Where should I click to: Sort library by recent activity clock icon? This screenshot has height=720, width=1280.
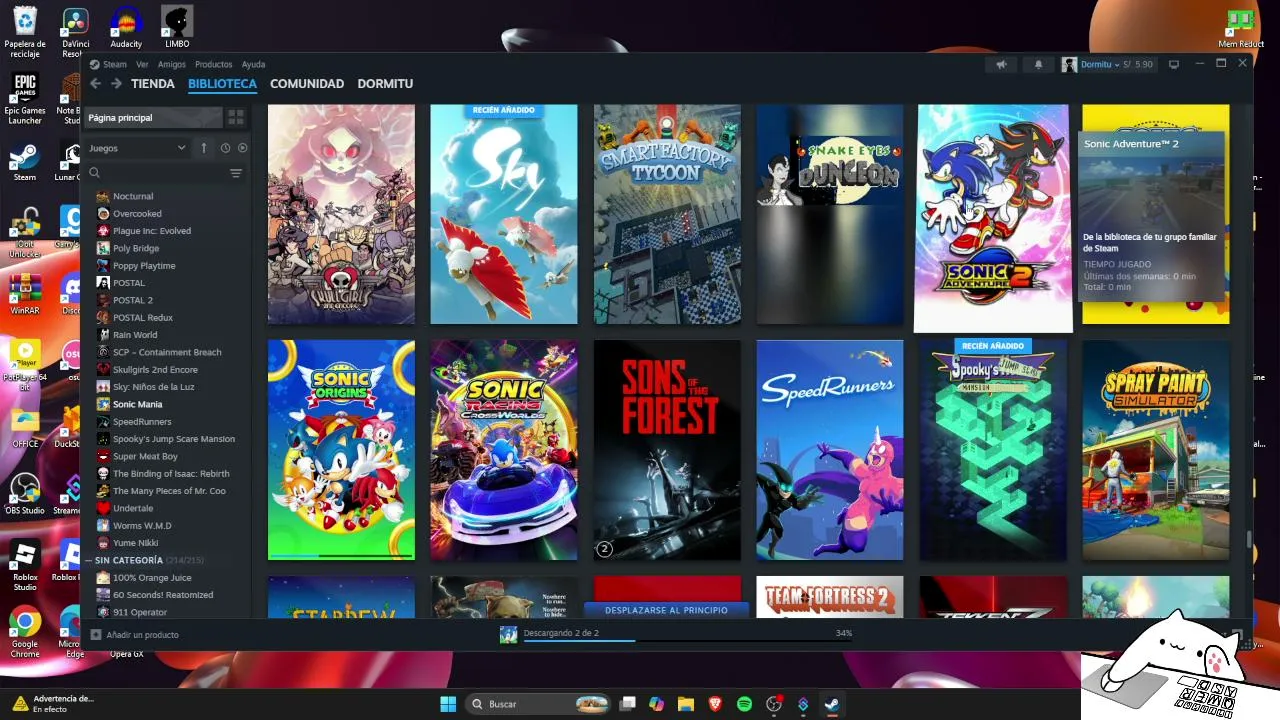click(x=225, y=148)
